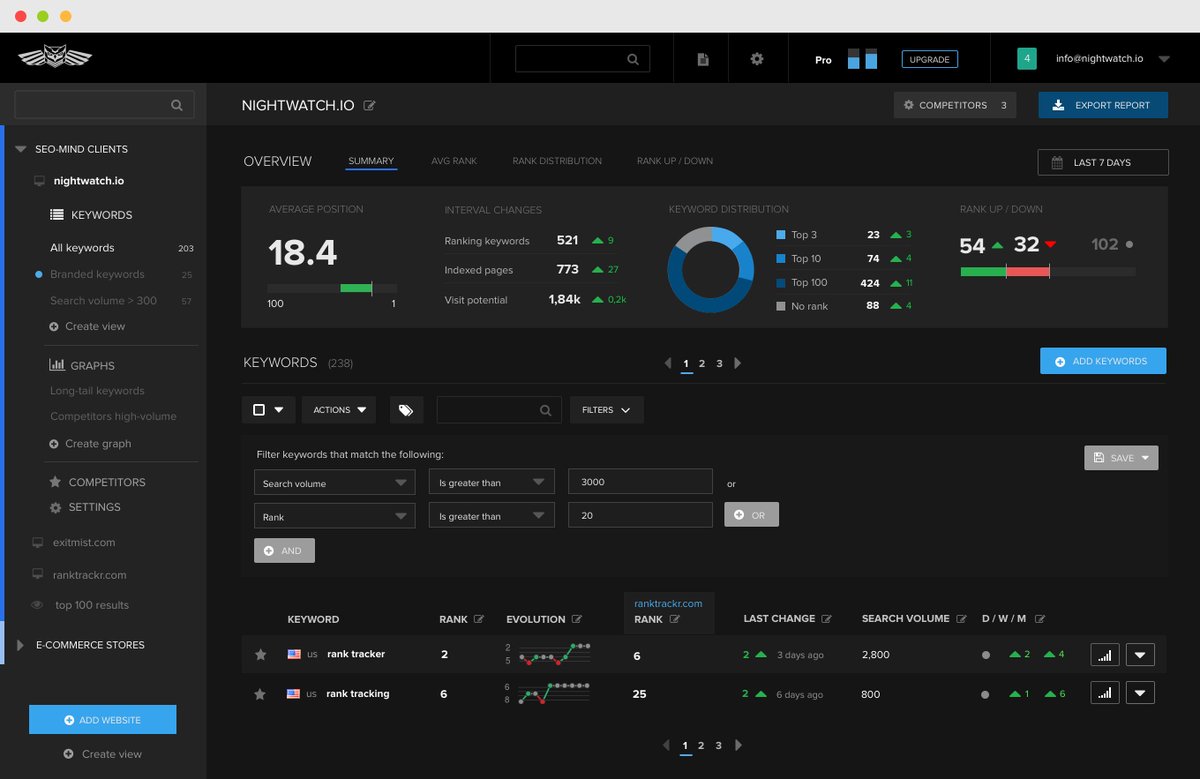This screenshot has height=779, width=1200.
Task: Open row menu arrow for rank tracking
Action: pos(1140,693)
